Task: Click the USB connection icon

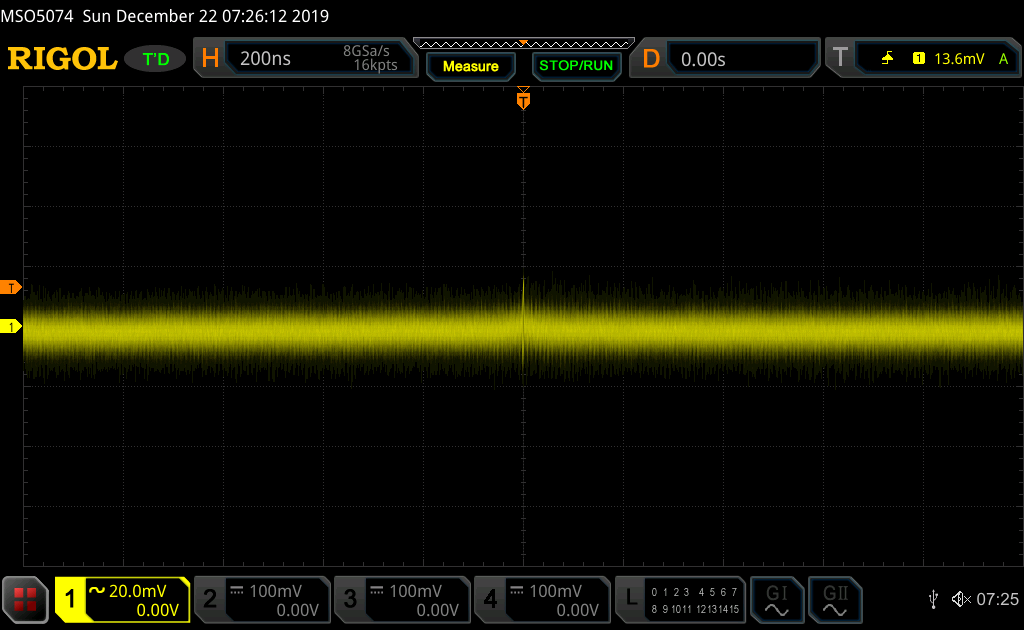Action: [x=933, y=599]
